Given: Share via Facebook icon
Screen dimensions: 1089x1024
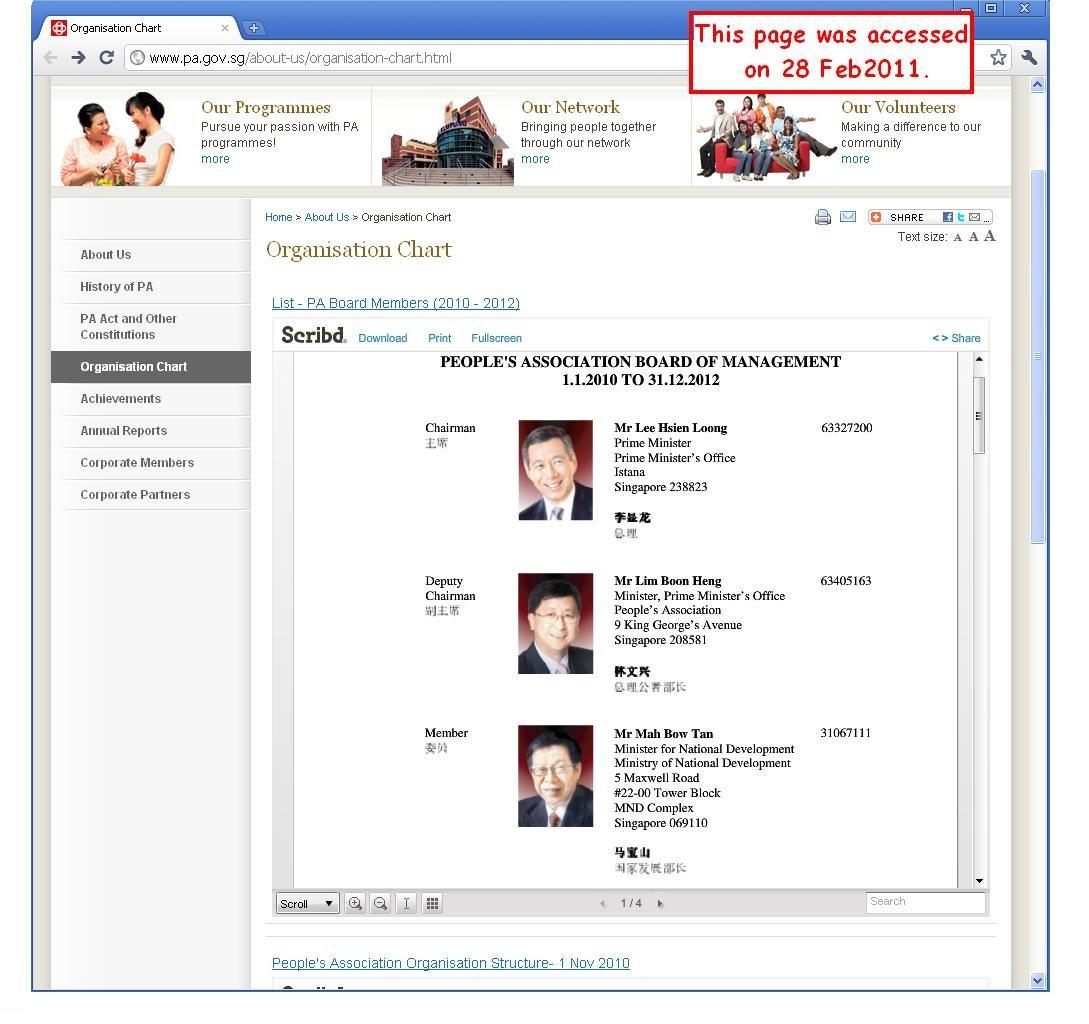Looking at the screenshot, I should [947, 217].
